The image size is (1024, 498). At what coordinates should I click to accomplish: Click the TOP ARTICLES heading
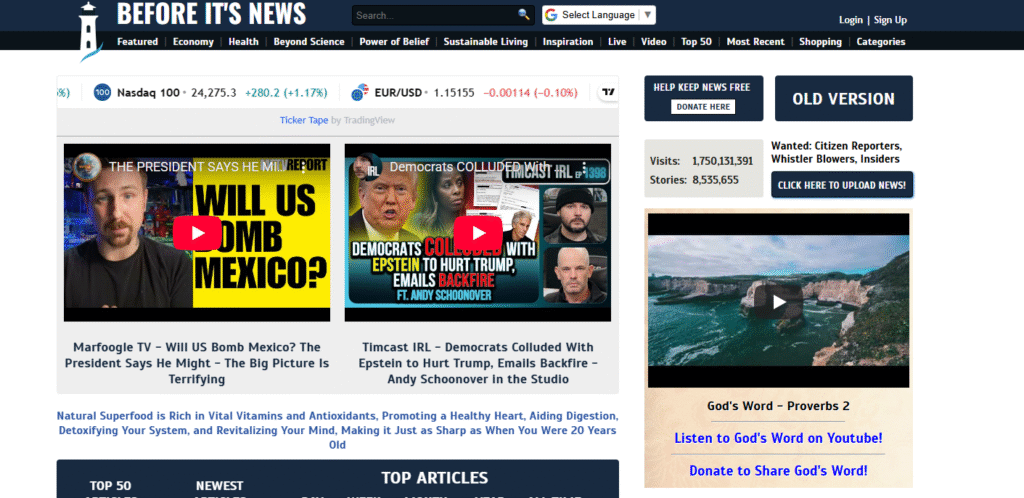click(434, 478)
